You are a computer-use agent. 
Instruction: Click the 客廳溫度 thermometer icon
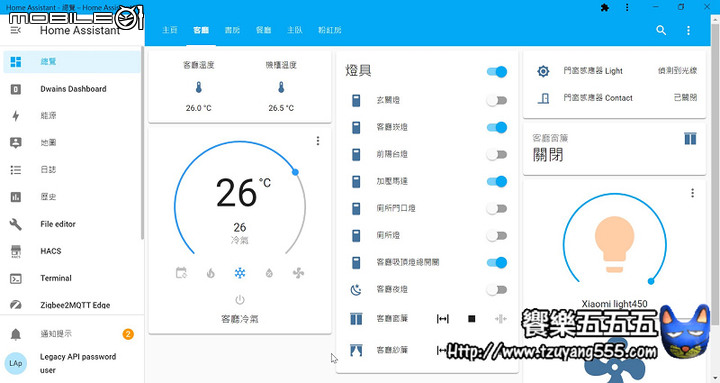coord(198,87)
